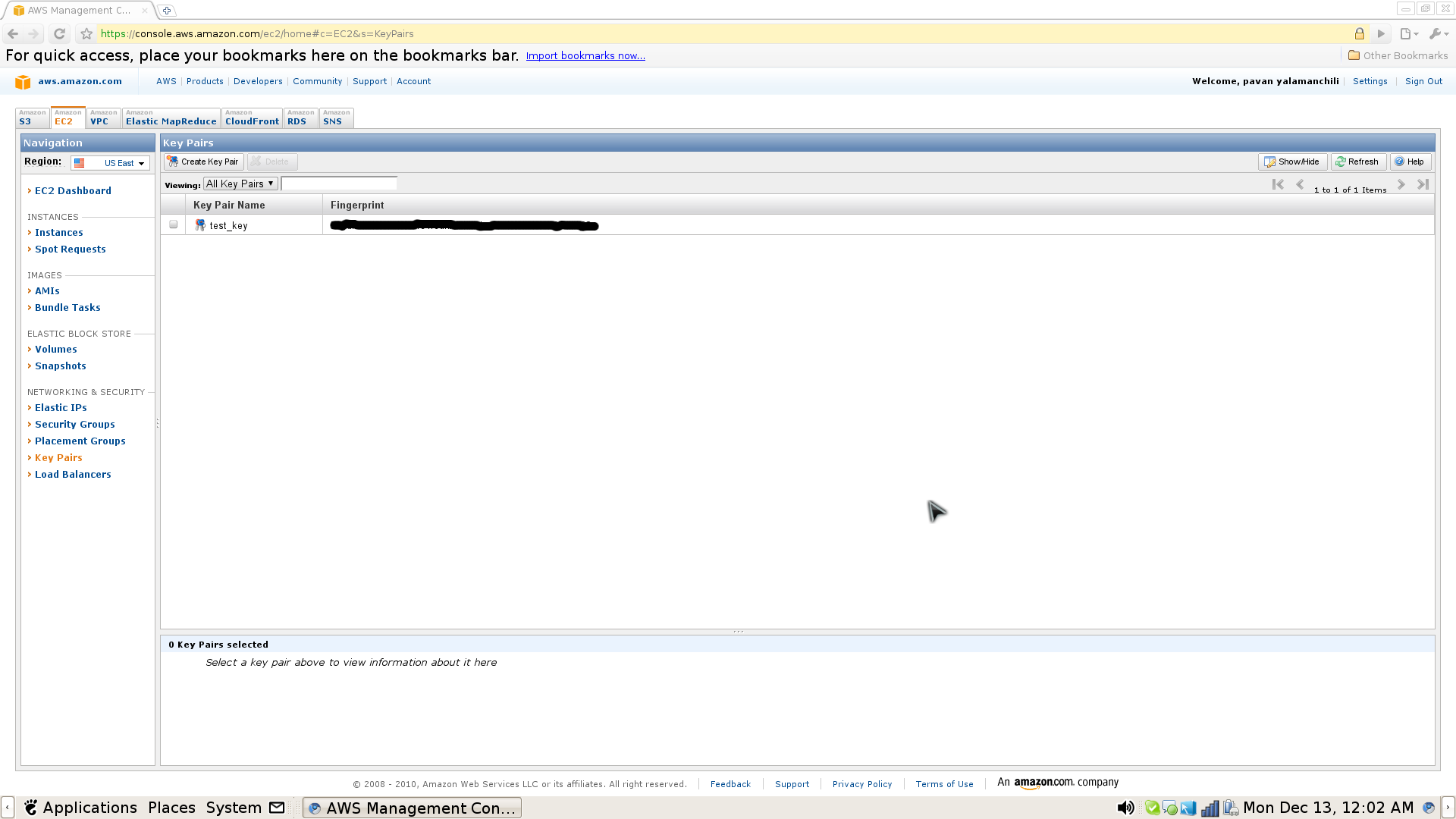
Task: Click the Security Groups navigation link
Action: pyautogui.click(x=75, y=424)
